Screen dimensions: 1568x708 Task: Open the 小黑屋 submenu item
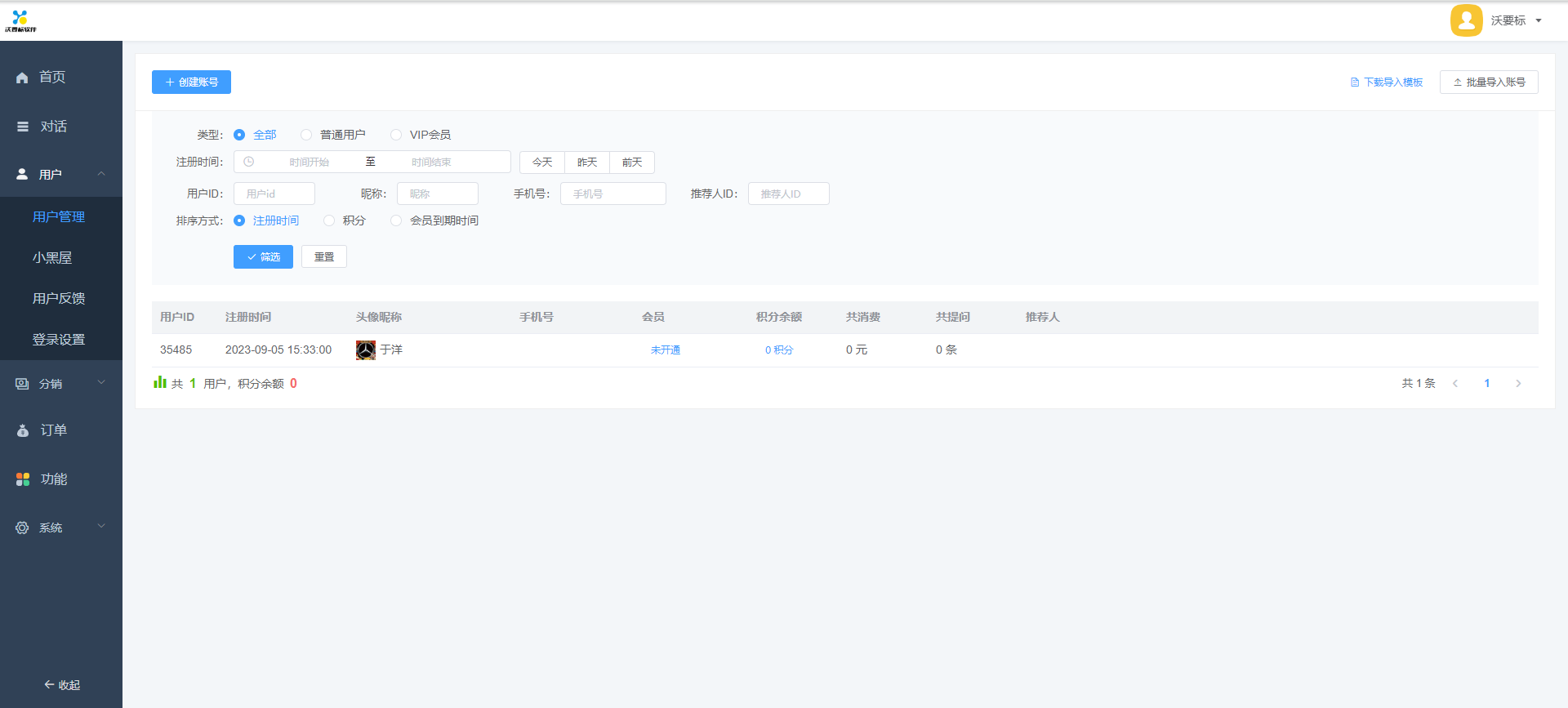(x=52, y=257)
